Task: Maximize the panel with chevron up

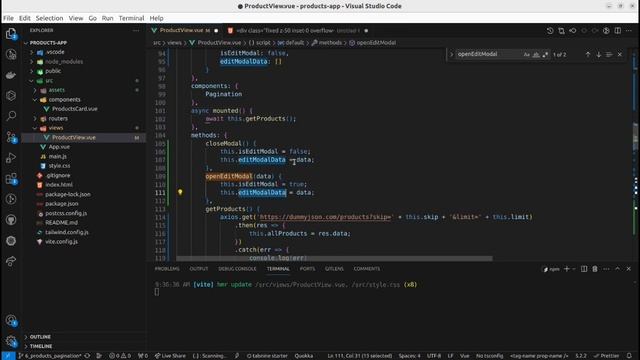Action: tap(617, 269)
